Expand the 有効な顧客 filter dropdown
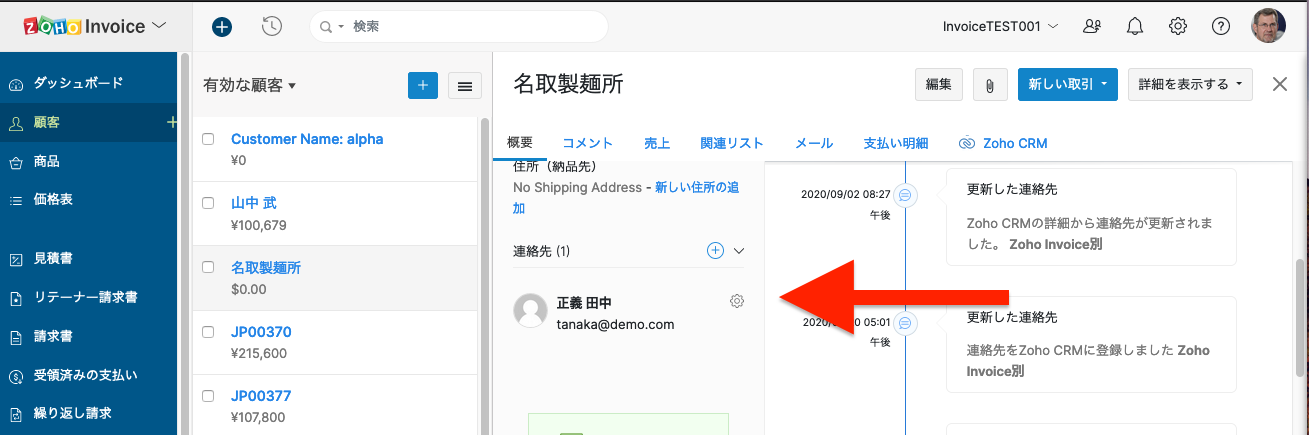This screenshot has width=1309, height=435. pyautogui.click(x=250, y=86)
